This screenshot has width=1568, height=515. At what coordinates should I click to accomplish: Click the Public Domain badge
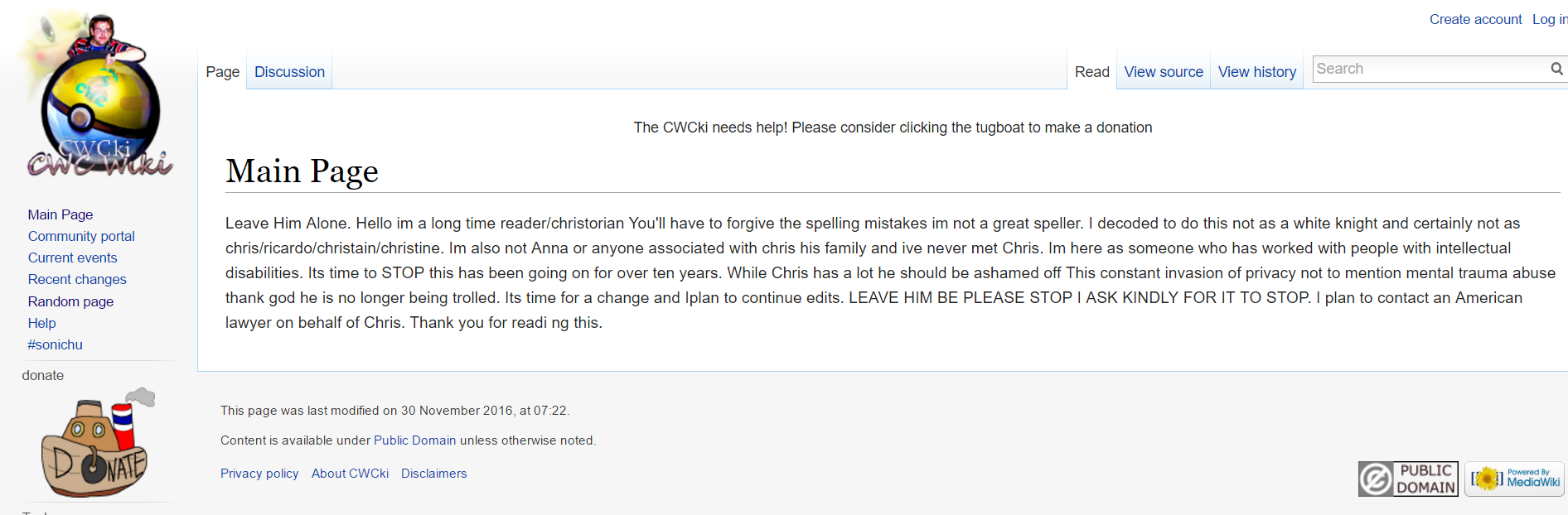1408,479
